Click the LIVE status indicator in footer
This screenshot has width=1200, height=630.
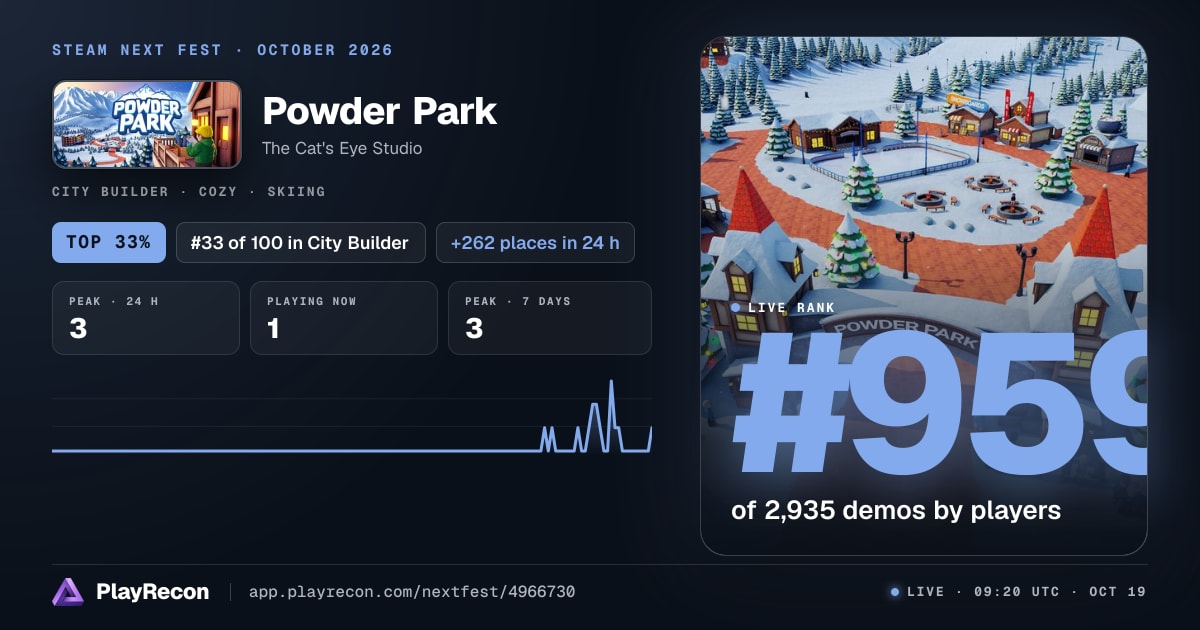click(917, 592)
